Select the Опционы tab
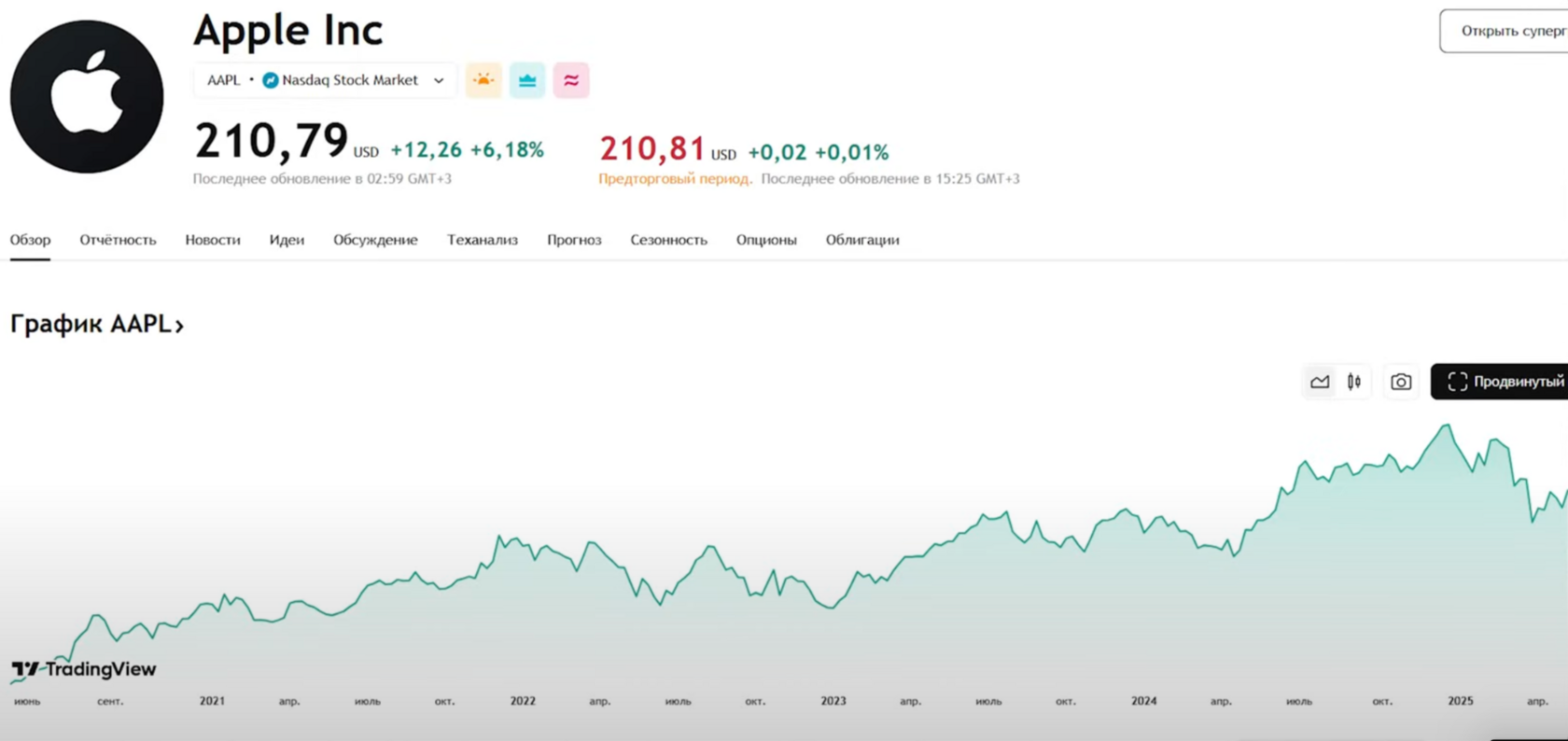1568x741 pixels. pyautogui.click(x=766, y=240)
